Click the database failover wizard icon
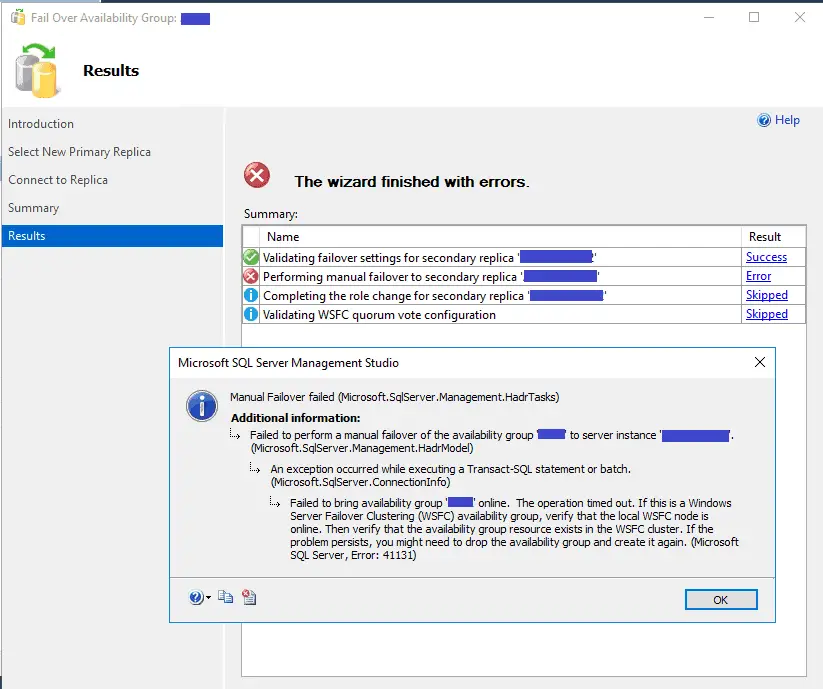 click(x=36, y=71)
